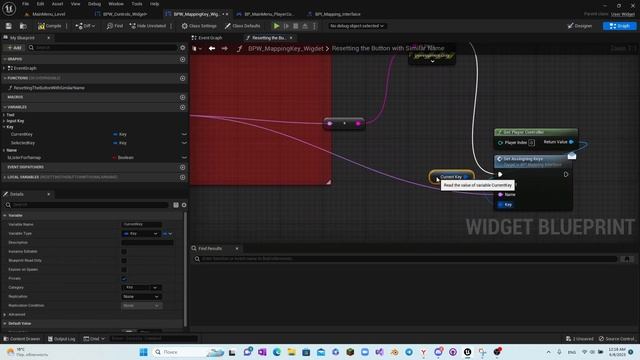
Task: Toggle visibility eye for SelectedKey variable
Action: point(184,143)
